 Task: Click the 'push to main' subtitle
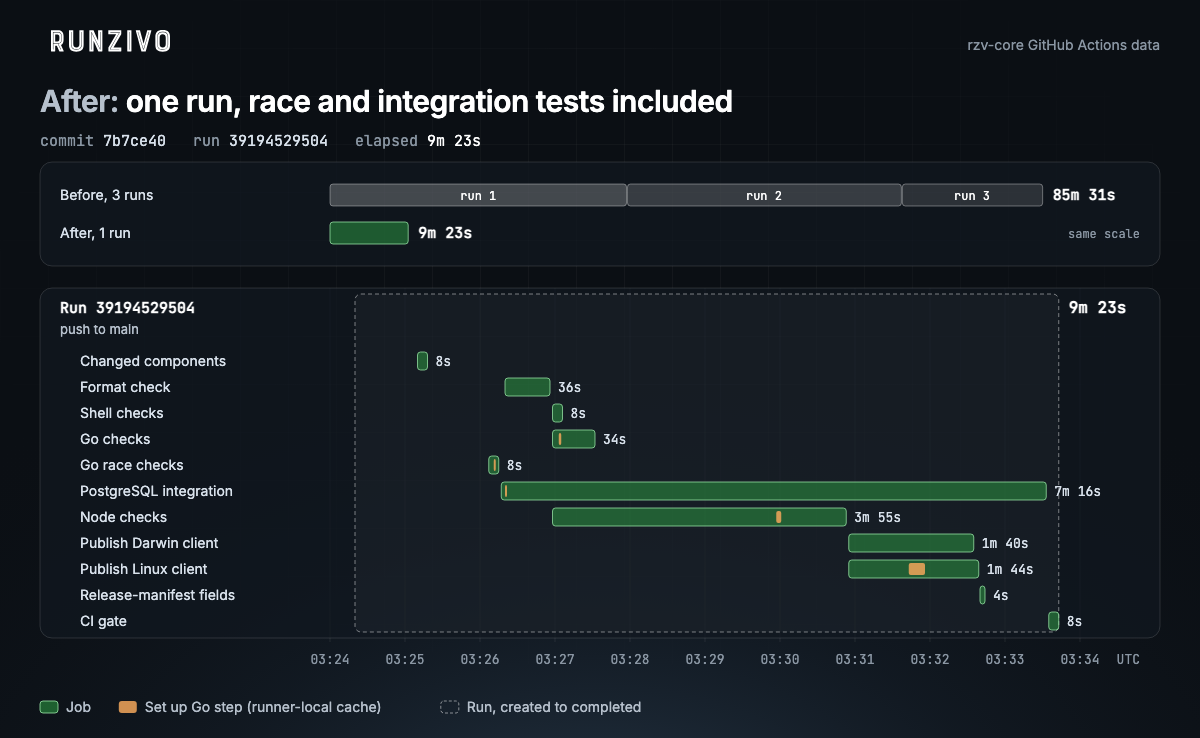99,329
